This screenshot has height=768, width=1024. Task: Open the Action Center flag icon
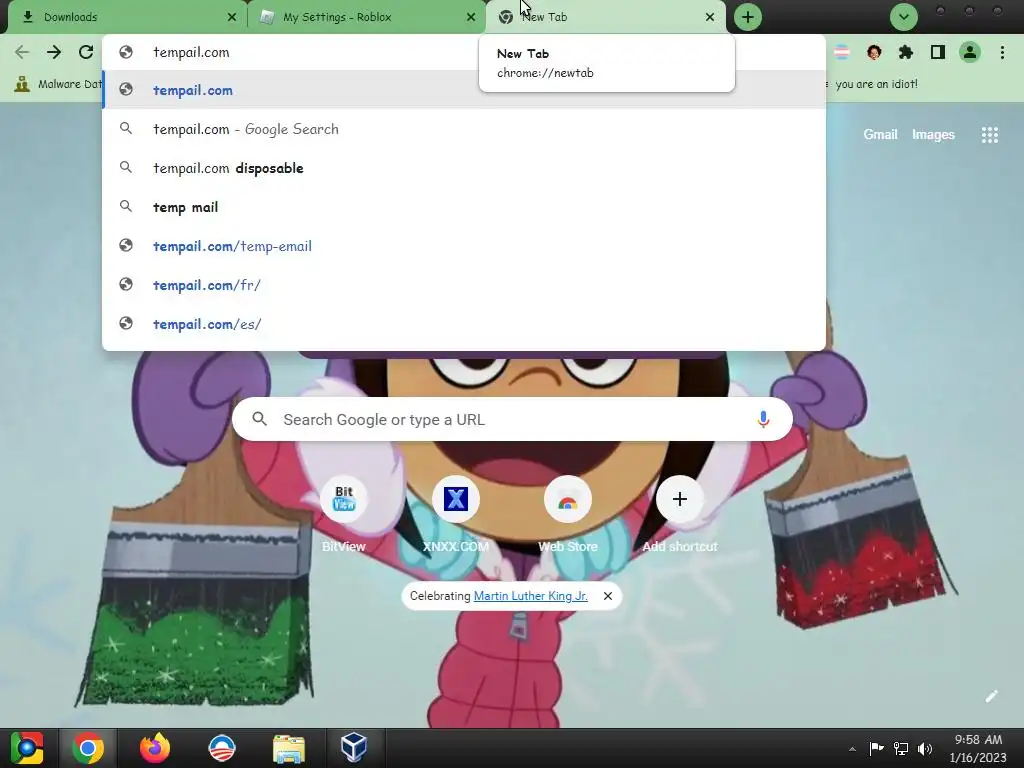point(876,748)
